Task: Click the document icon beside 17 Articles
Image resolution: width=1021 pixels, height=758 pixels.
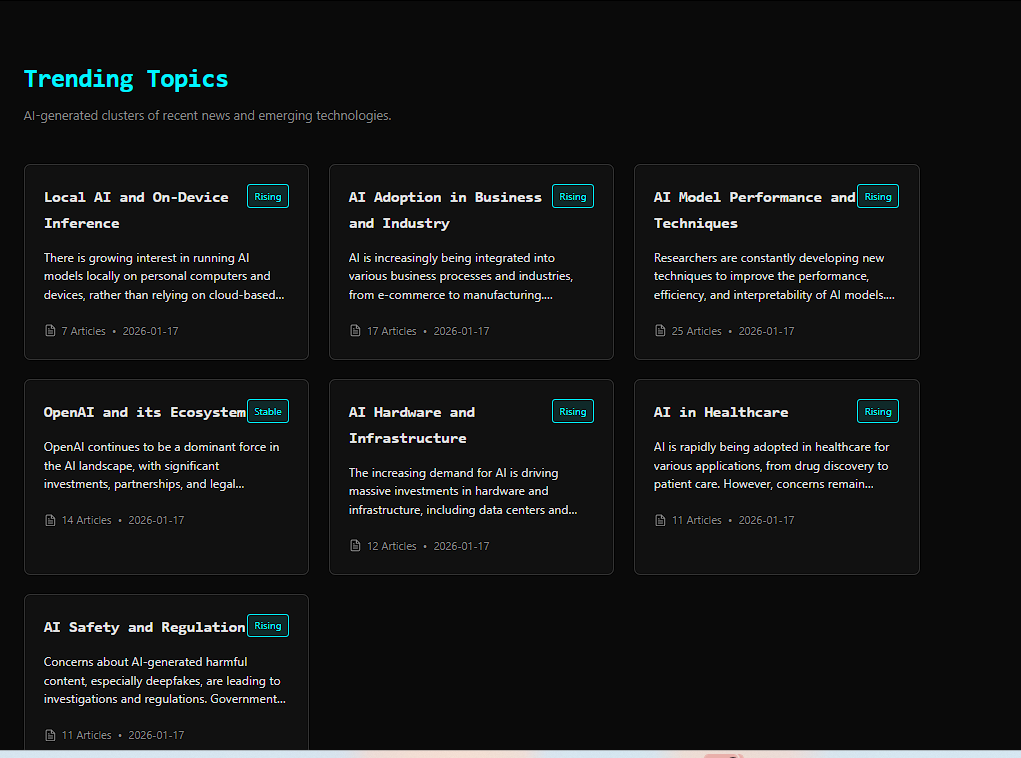Action: (x=355, y=331)
